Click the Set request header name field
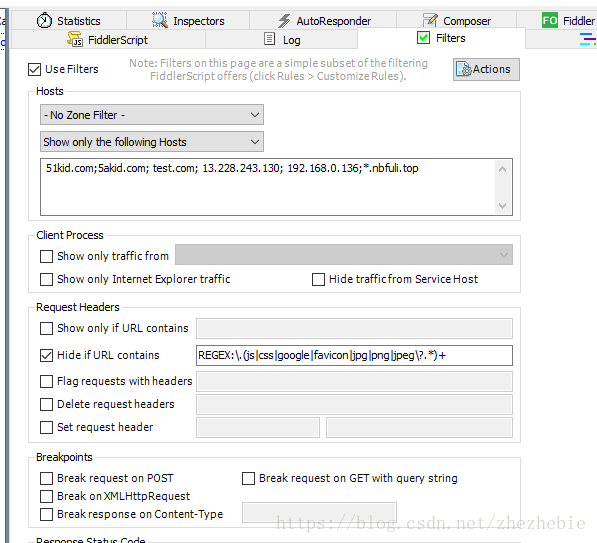This screenshot has width=597, height=543. [258, 428]
